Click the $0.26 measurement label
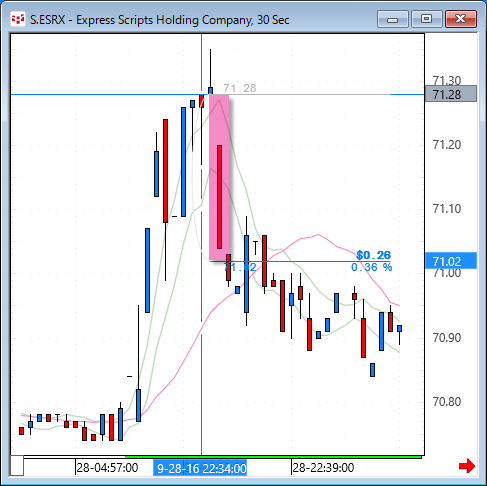This screenshot has width=487, height=486. 373,255
